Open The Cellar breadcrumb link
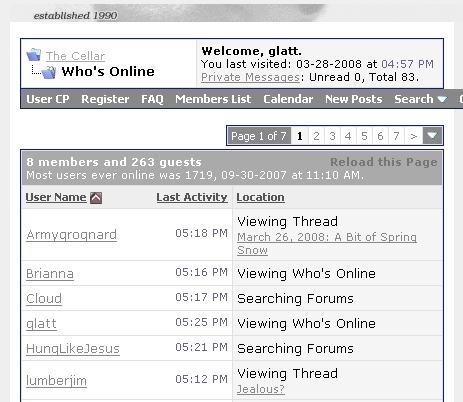 coord(75,56)
